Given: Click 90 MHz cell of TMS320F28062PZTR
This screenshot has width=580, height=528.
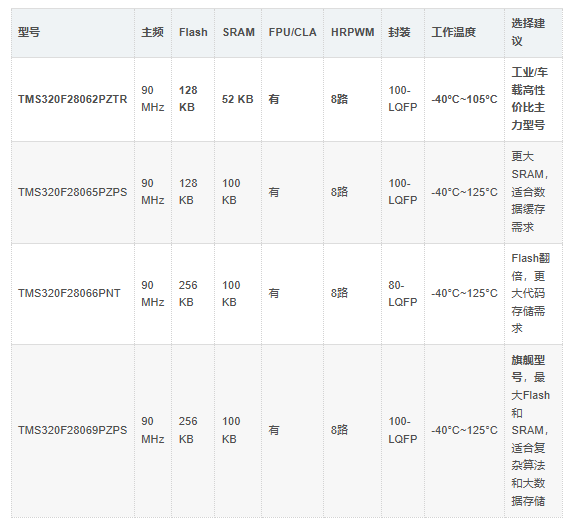Looking at the screenshot, I should coord(152,99).
